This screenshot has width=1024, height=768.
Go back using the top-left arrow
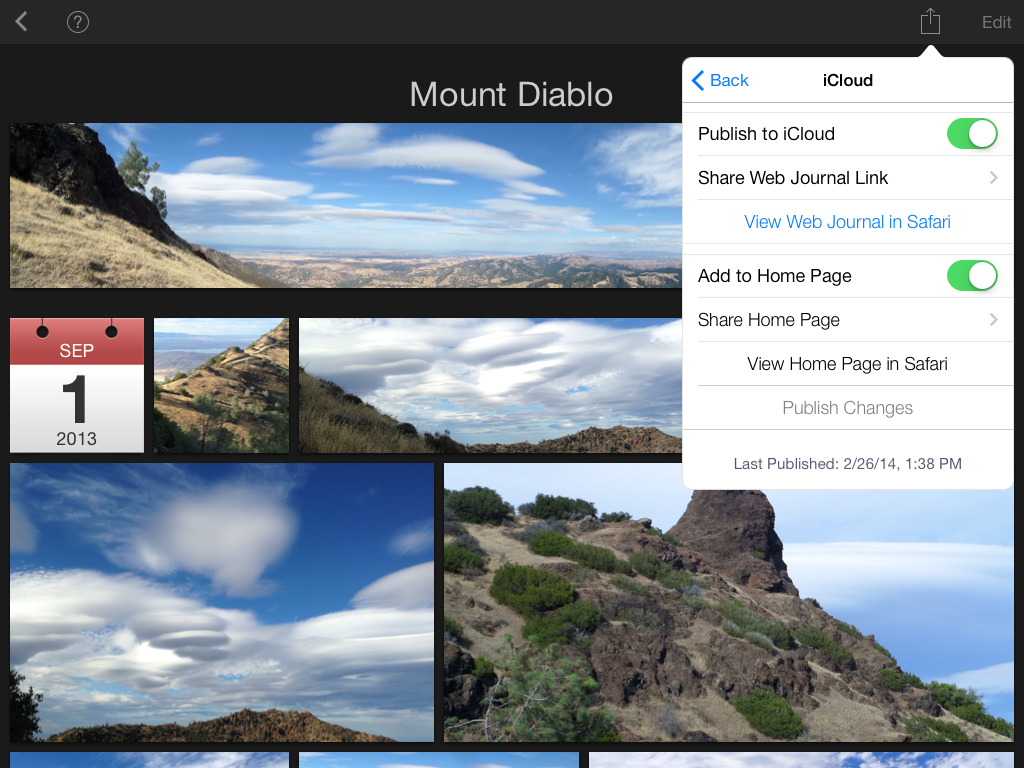coord(22,22)
